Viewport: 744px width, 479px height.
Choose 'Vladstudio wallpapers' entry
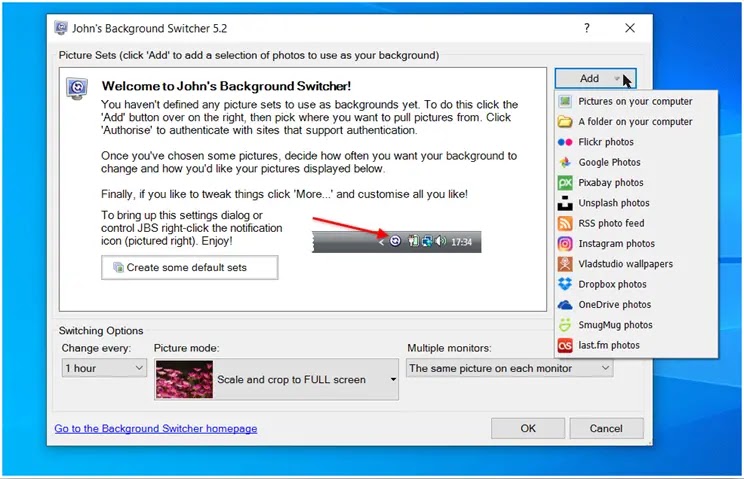tap(636, 264)
